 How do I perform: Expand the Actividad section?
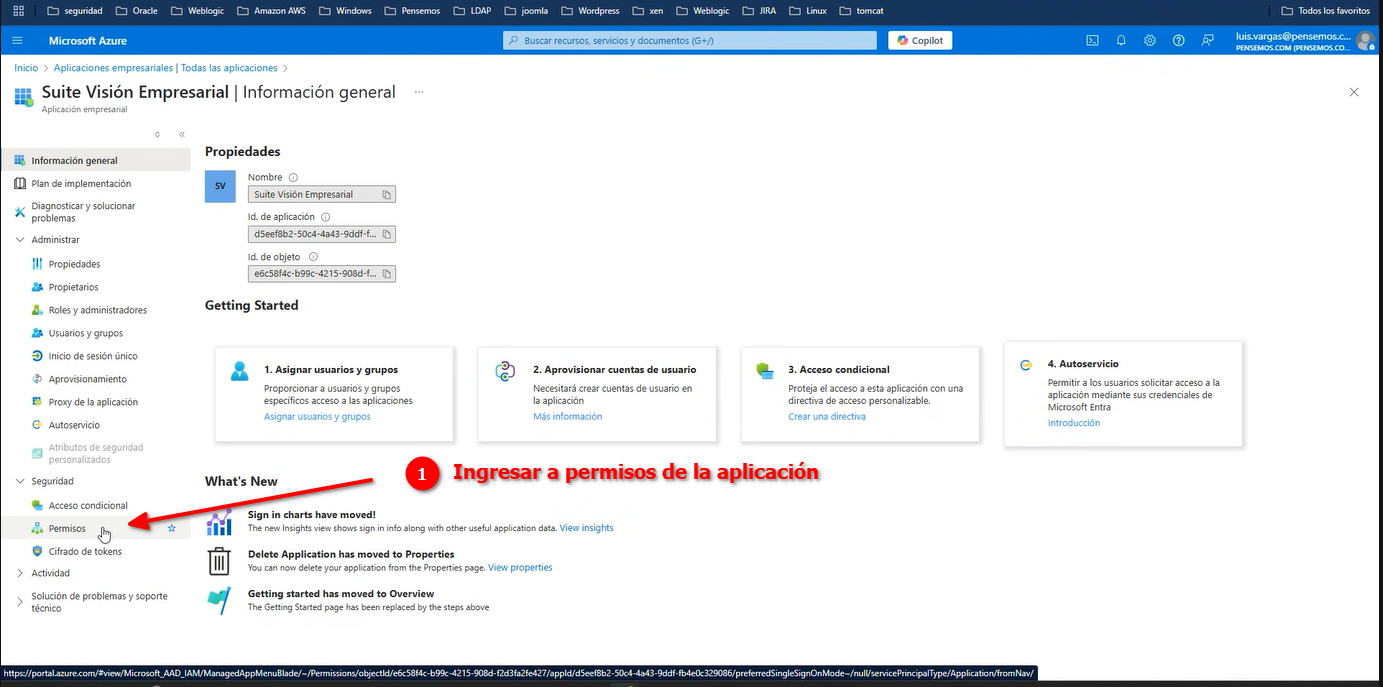21,573
